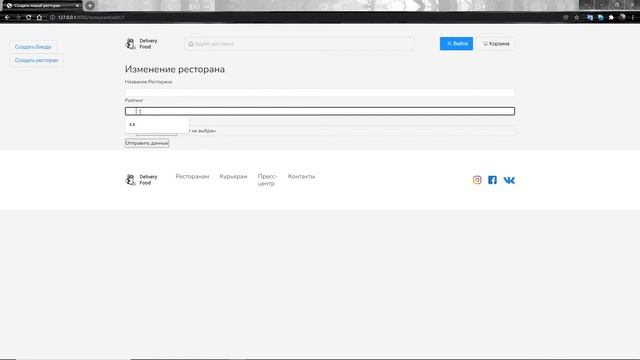Focus the Название Ресторана input field
The width and height of the screenshot is (640, 360).
click(x=320, y=93)
